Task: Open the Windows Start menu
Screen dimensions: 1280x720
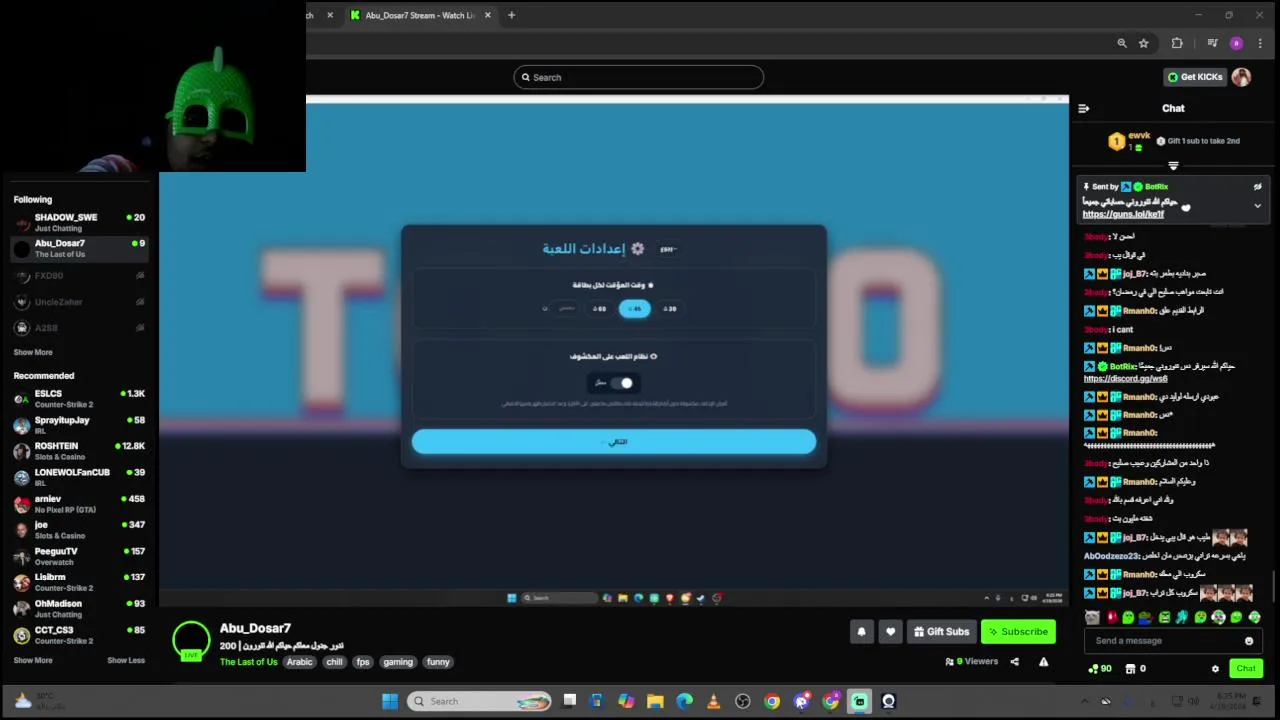Action: point(390,701)
